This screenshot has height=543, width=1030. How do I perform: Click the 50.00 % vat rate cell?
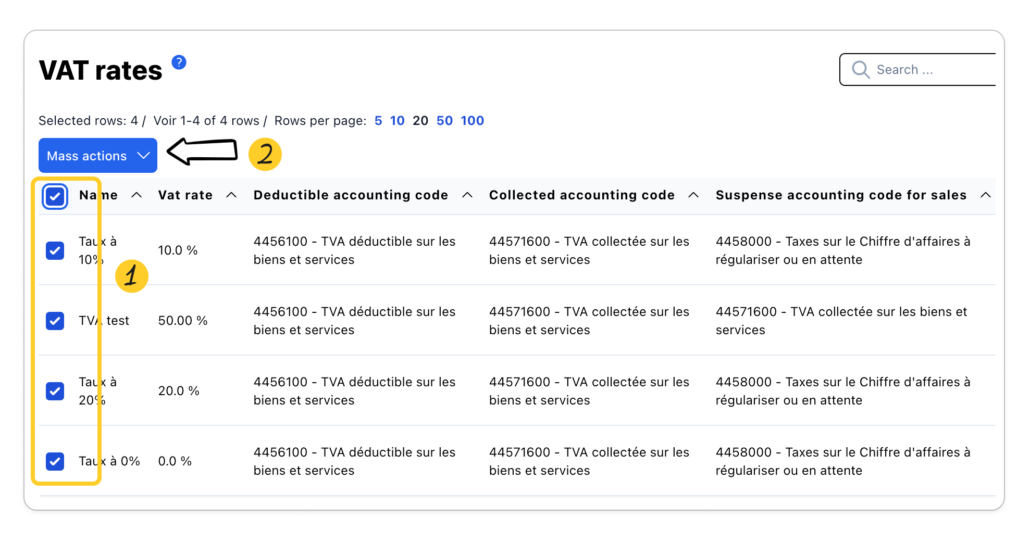pyautogui.click(x=183, y=321)
